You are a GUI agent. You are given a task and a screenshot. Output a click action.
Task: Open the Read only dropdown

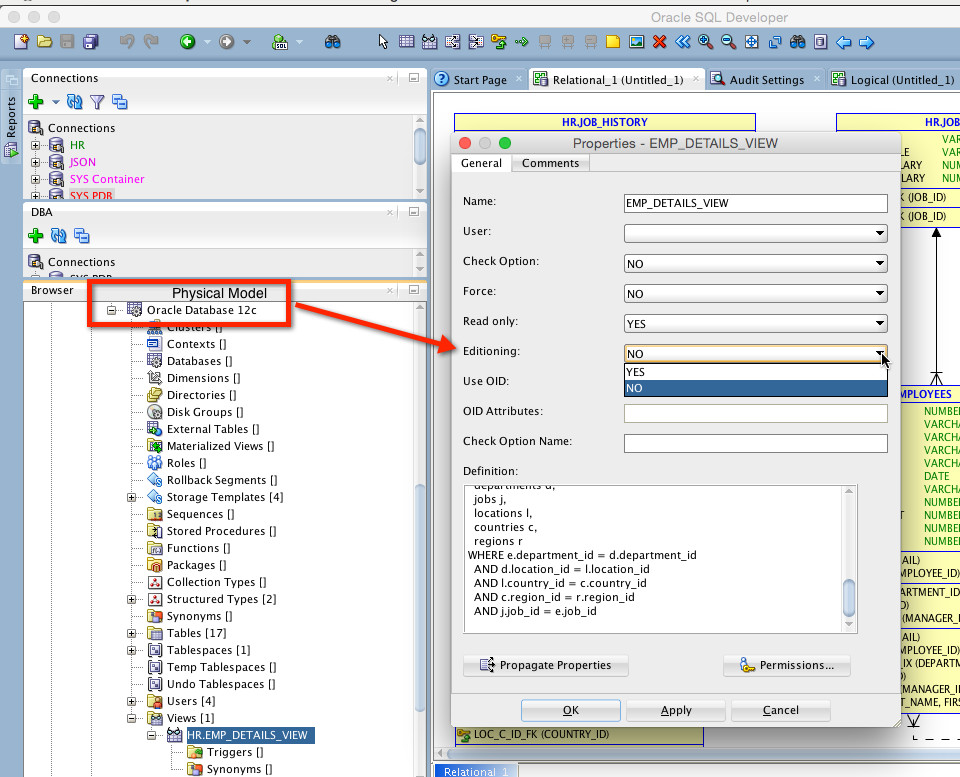click(x=879, y=323)
